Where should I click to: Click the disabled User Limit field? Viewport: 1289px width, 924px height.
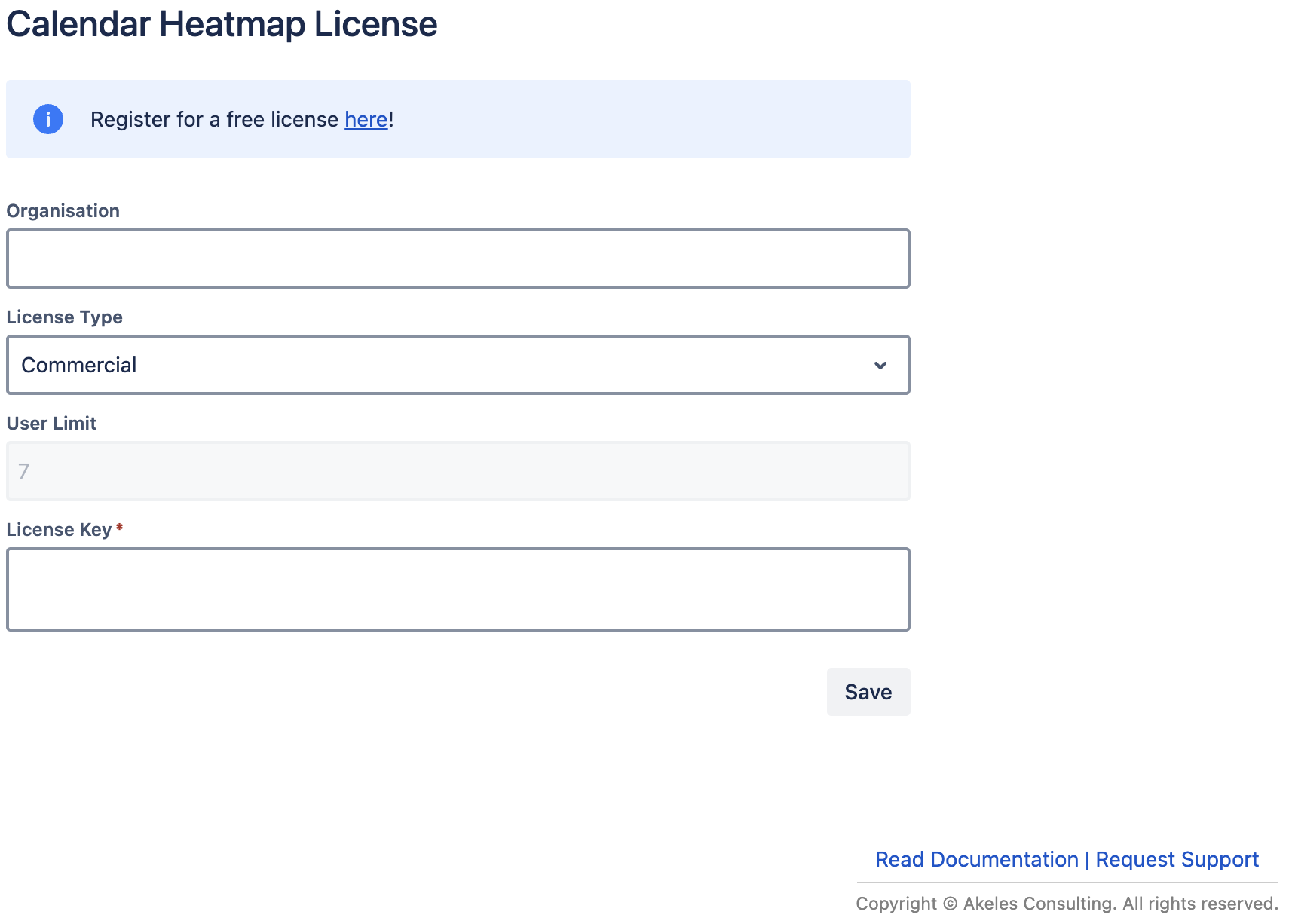pyautogui.click(x=458, y=471)
